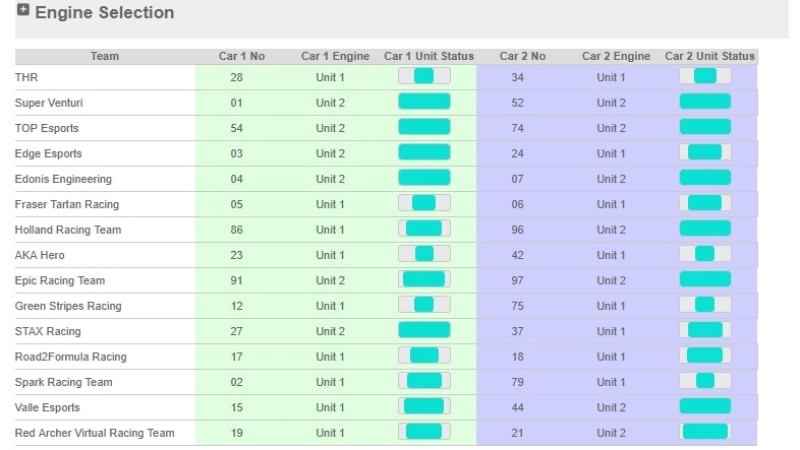Select the Valle Esports team name
The image size is (800, 450).
[47, 408]
